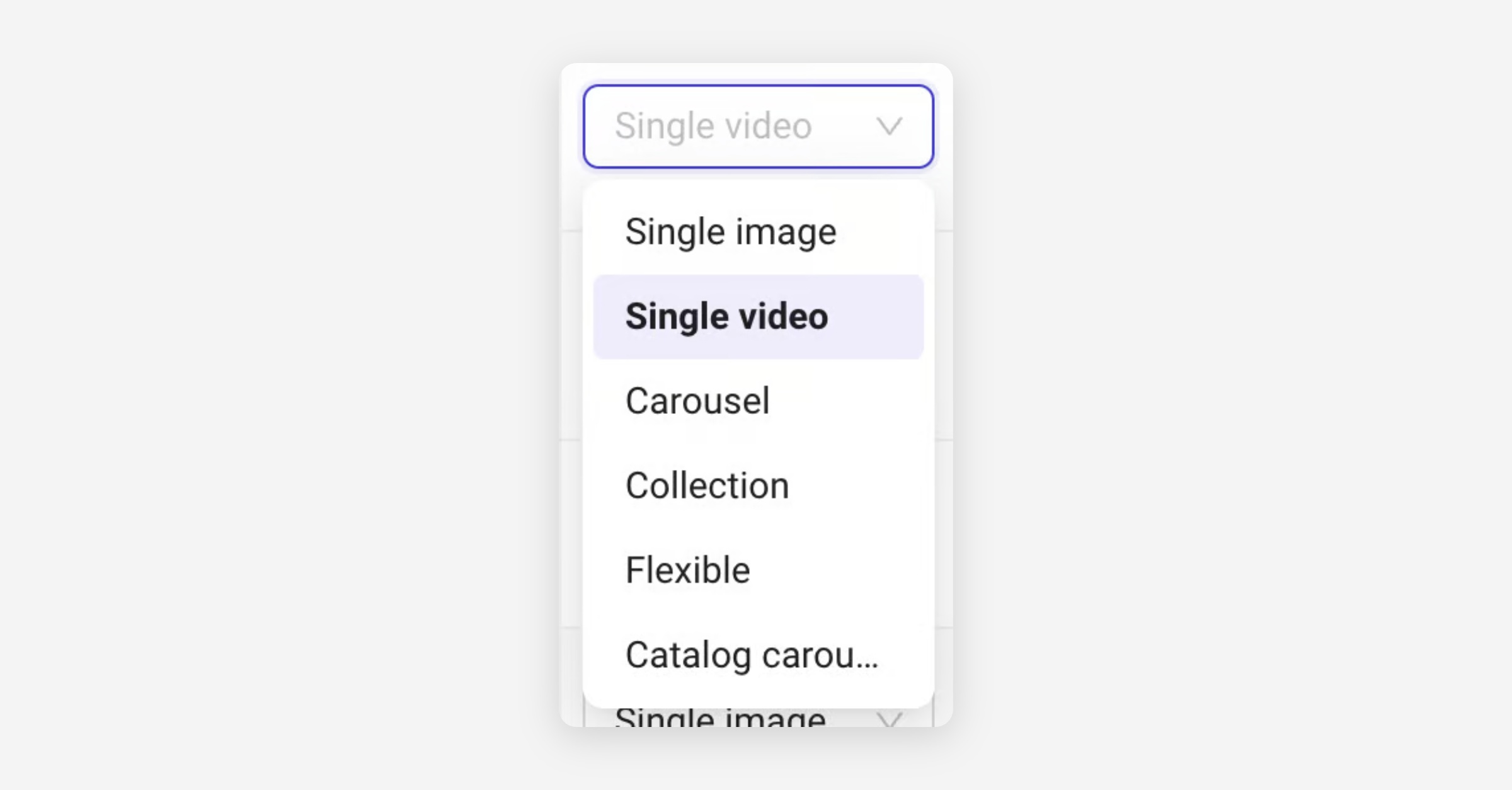Collapse the open Single video dropdown field
The height and width of the screenshot is (790, 1512).
[758, 127]
